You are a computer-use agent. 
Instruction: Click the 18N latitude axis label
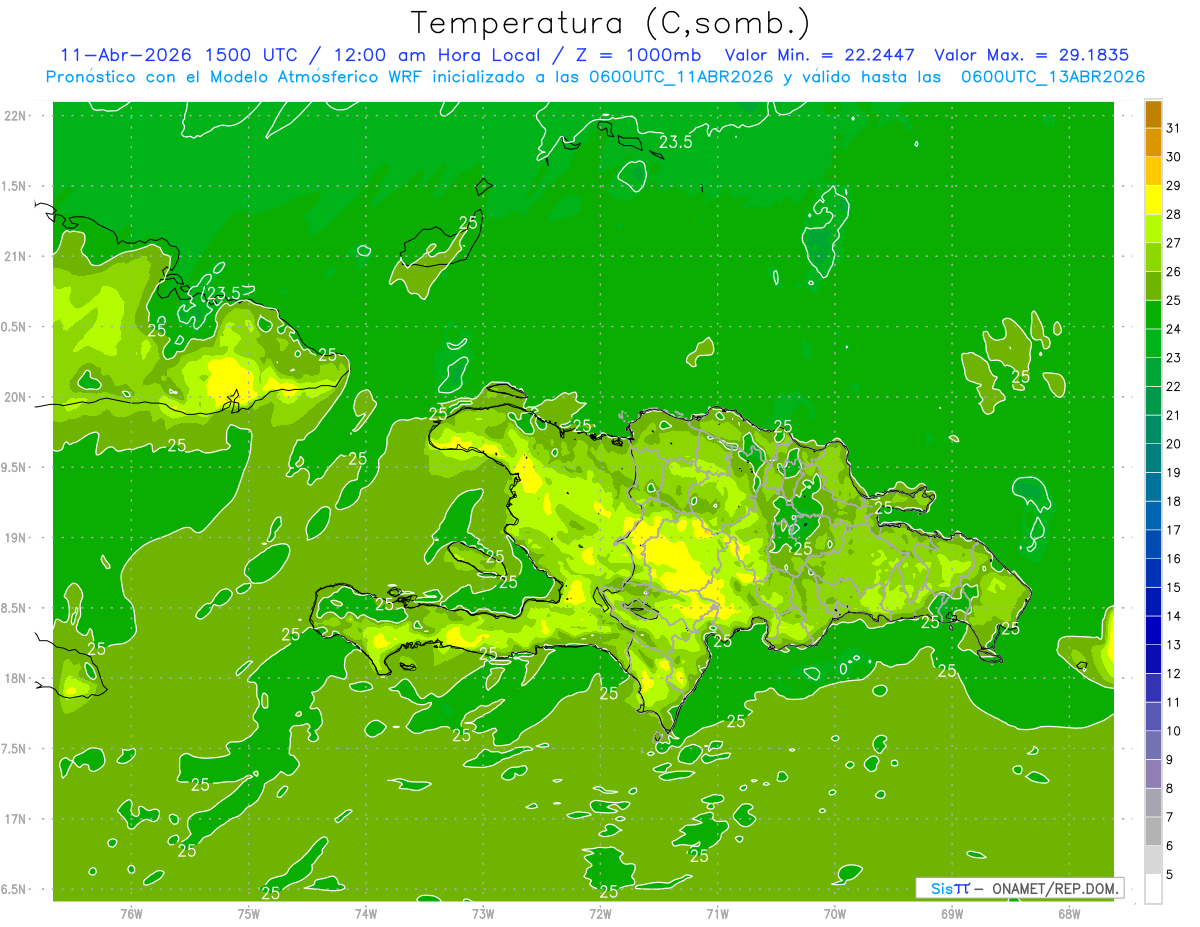tap(15, 678)
